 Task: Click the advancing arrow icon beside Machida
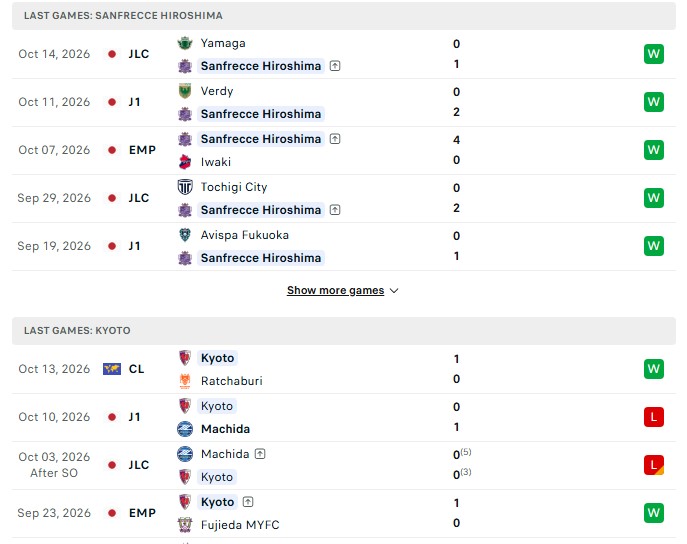pos(260,454)
